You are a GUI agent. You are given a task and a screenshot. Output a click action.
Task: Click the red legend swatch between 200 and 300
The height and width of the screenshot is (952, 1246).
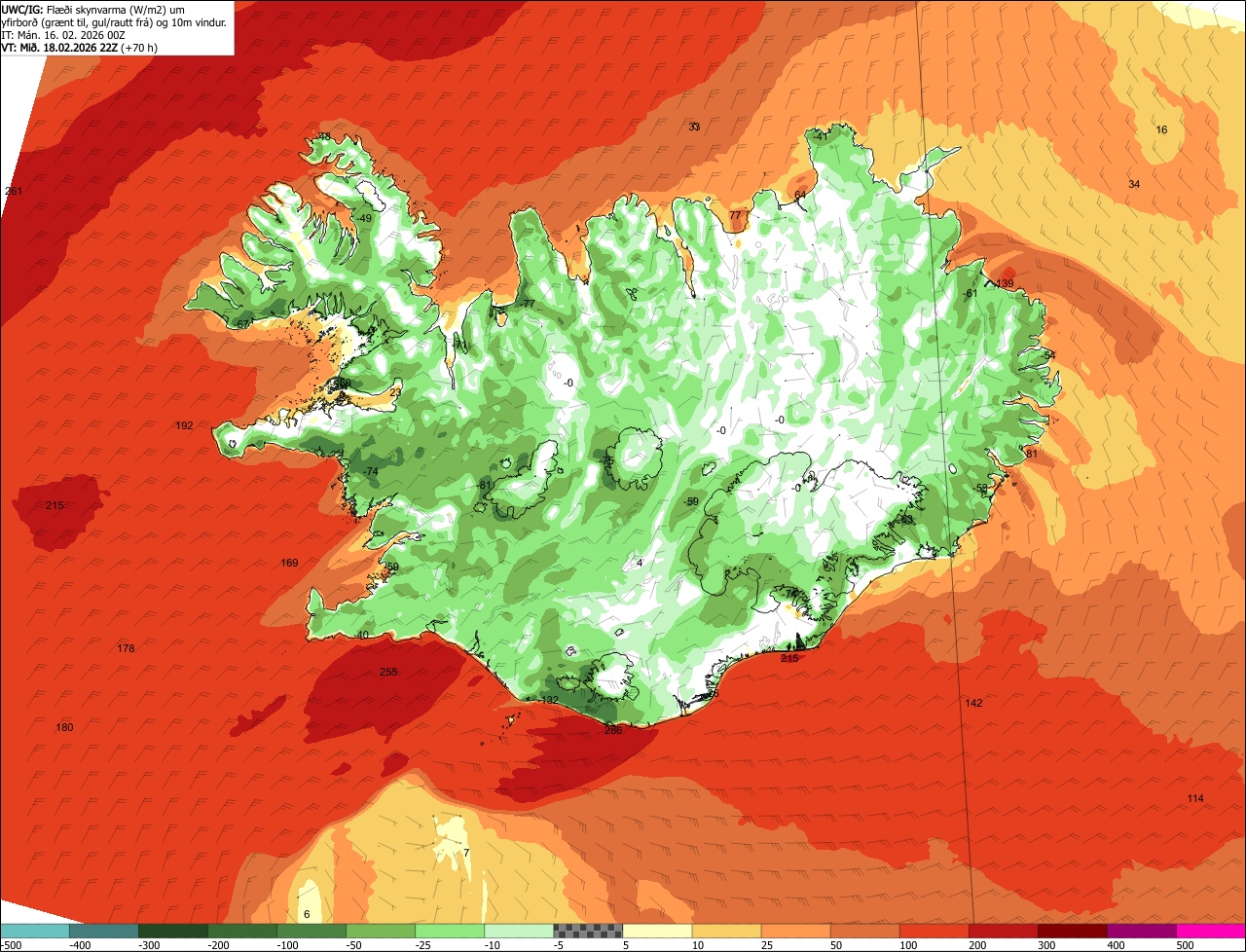click(x=1003, y=931)
